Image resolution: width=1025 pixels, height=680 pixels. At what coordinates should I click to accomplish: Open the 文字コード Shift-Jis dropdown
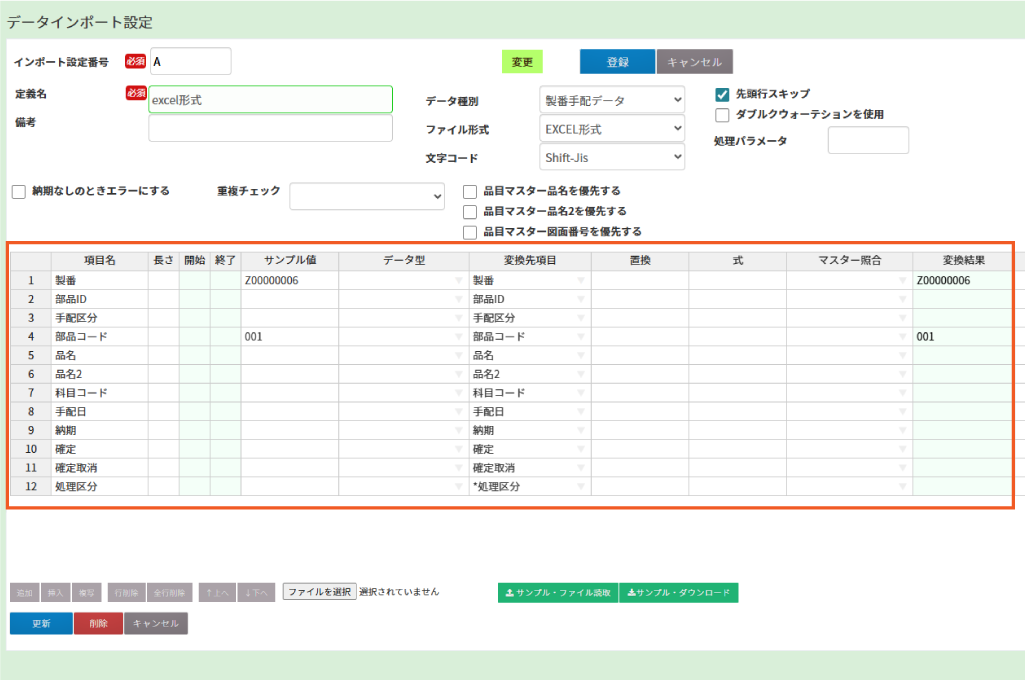(x=612, y=157)
